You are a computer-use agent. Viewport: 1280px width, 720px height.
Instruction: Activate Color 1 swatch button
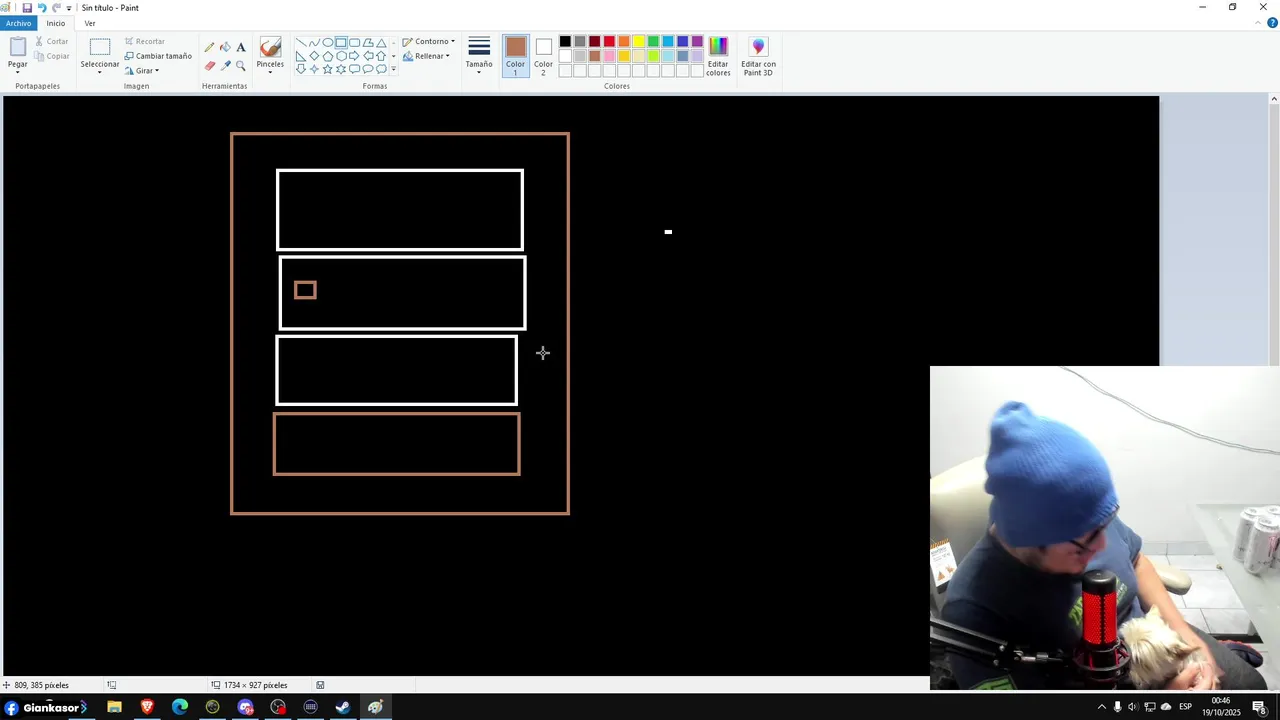tap(515, 56)
